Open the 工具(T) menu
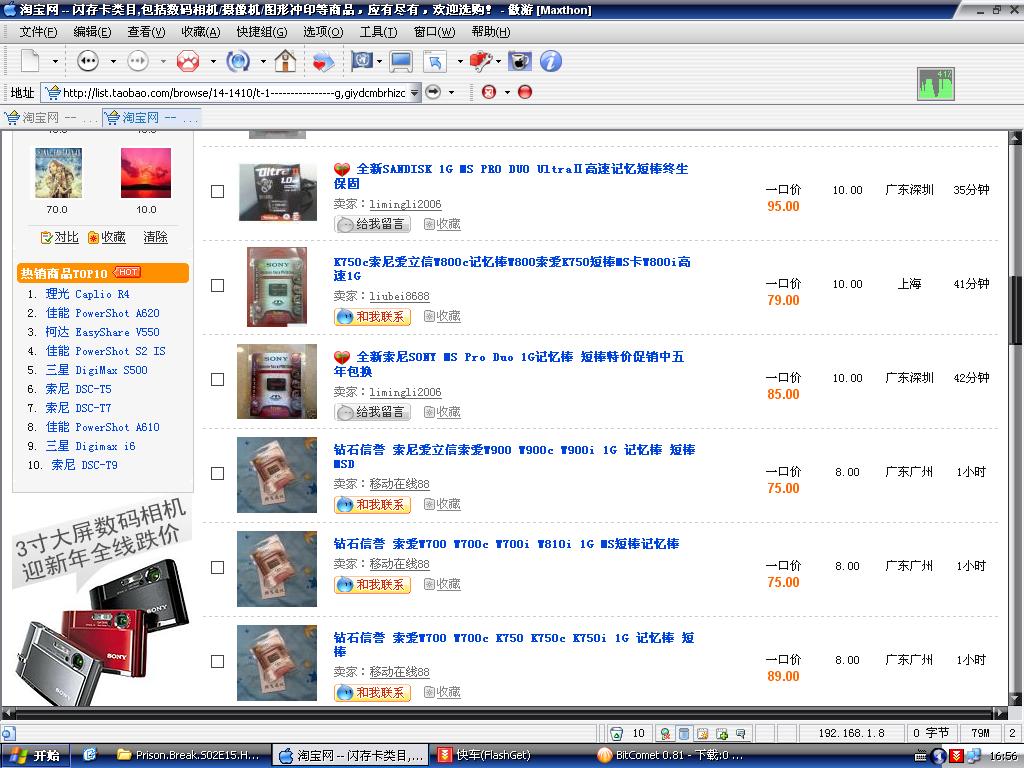The image size is (1024, 768). pyautogui.click(x=378, y=32)
